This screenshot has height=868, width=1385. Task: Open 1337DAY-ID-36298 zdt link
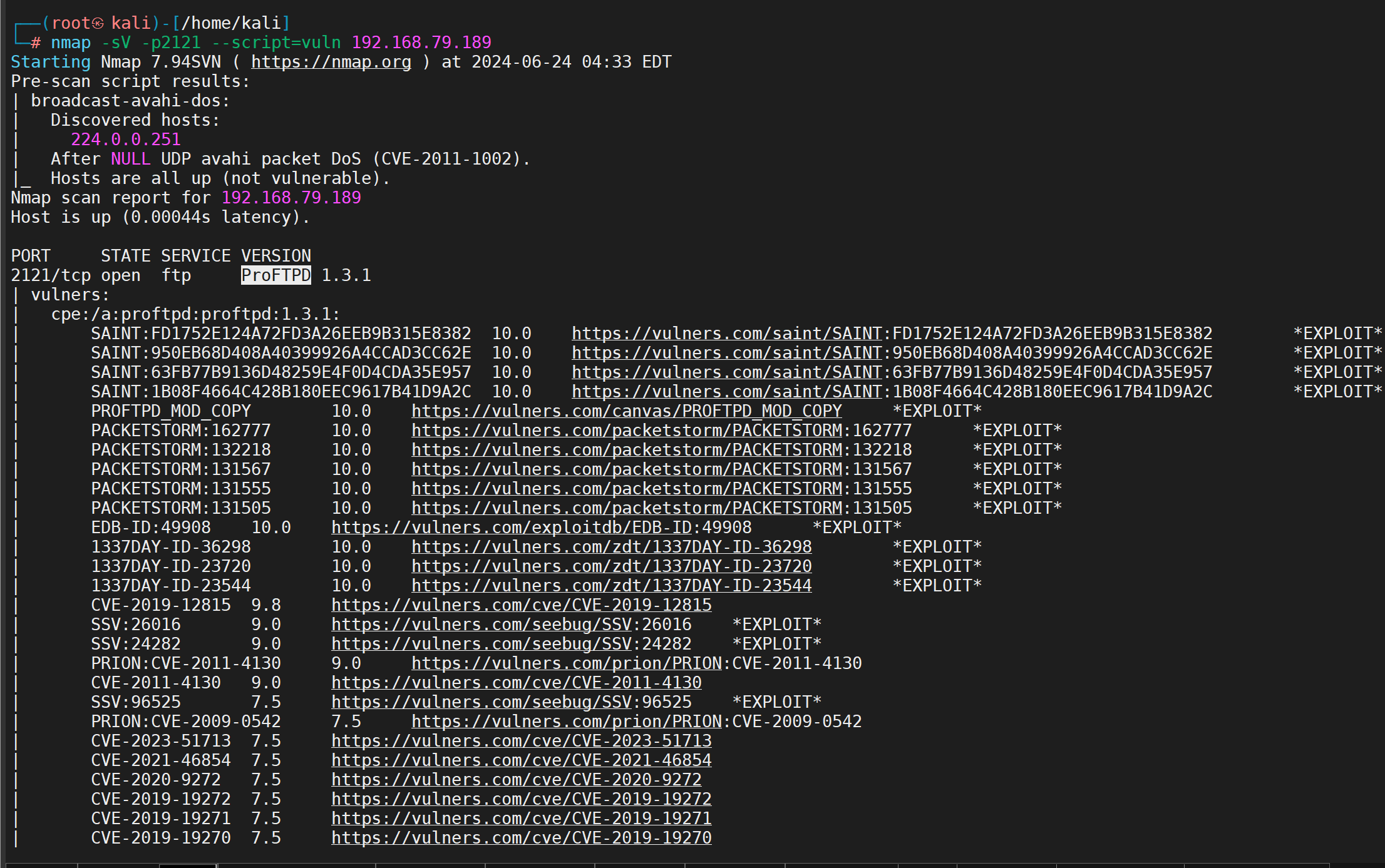[x=611, y=547]
